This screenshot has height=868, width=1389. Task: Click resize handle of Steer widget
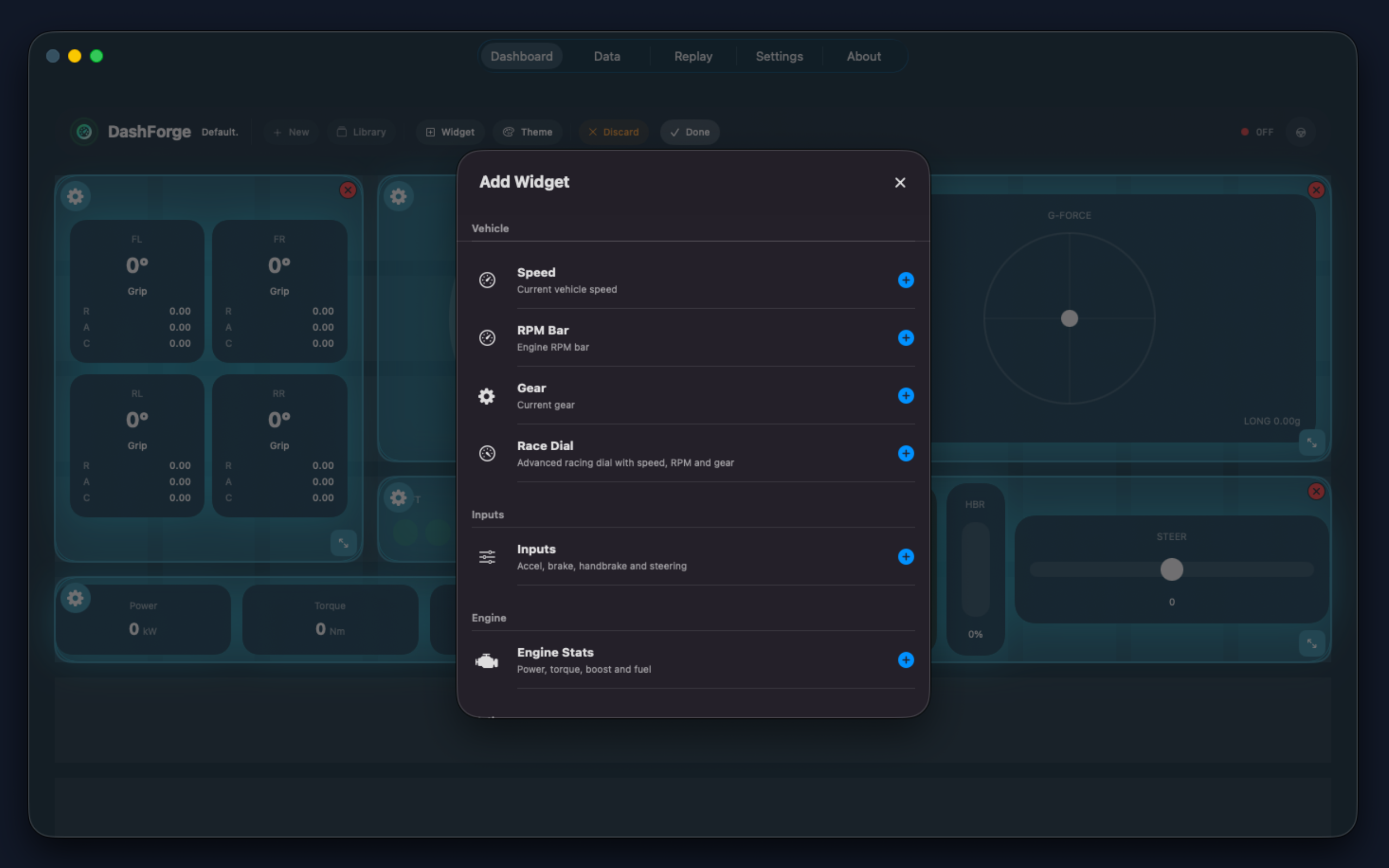coord(1311,643)
